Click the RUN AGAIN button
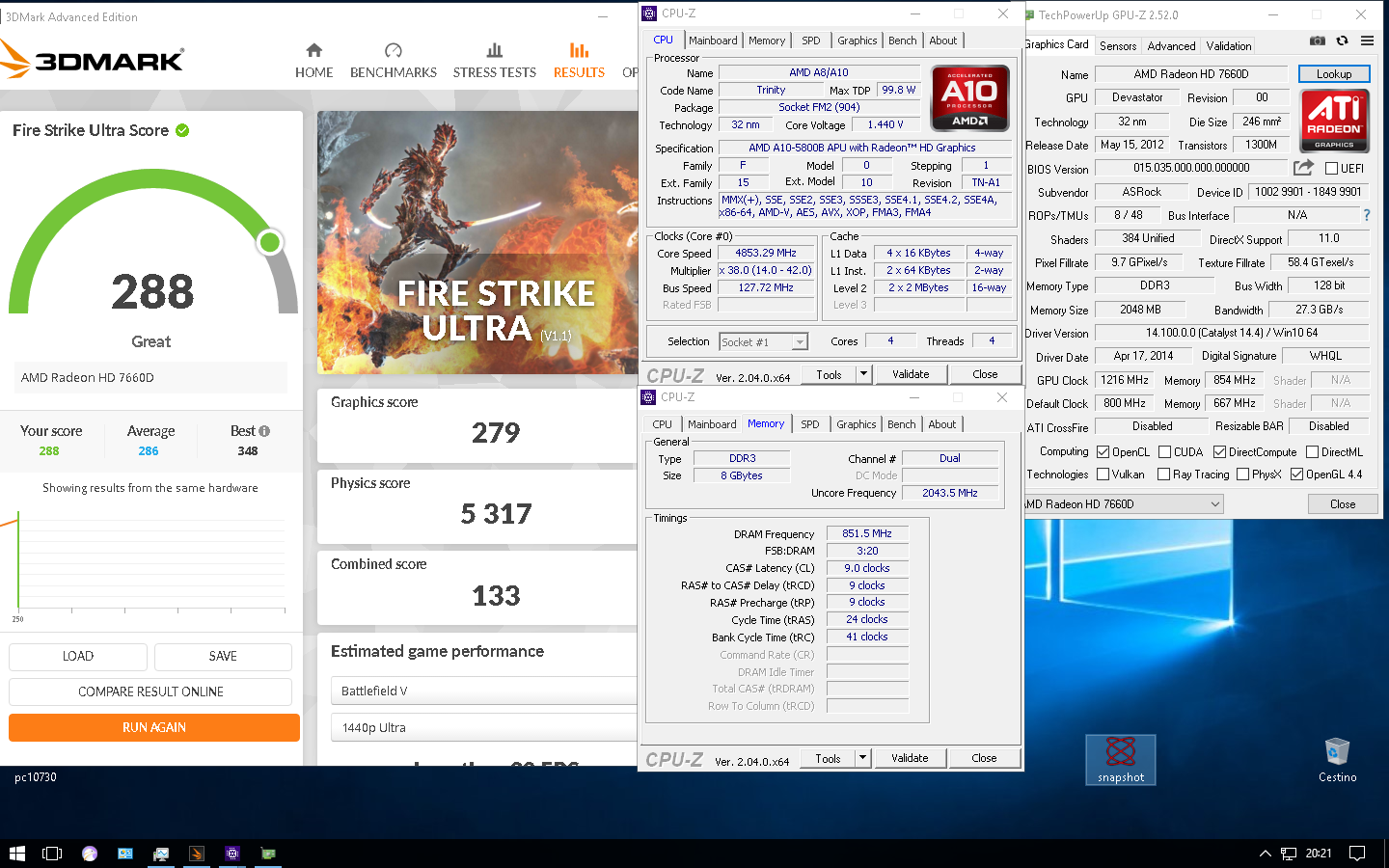Viewport: 1389px width, 868px height. 154,727
